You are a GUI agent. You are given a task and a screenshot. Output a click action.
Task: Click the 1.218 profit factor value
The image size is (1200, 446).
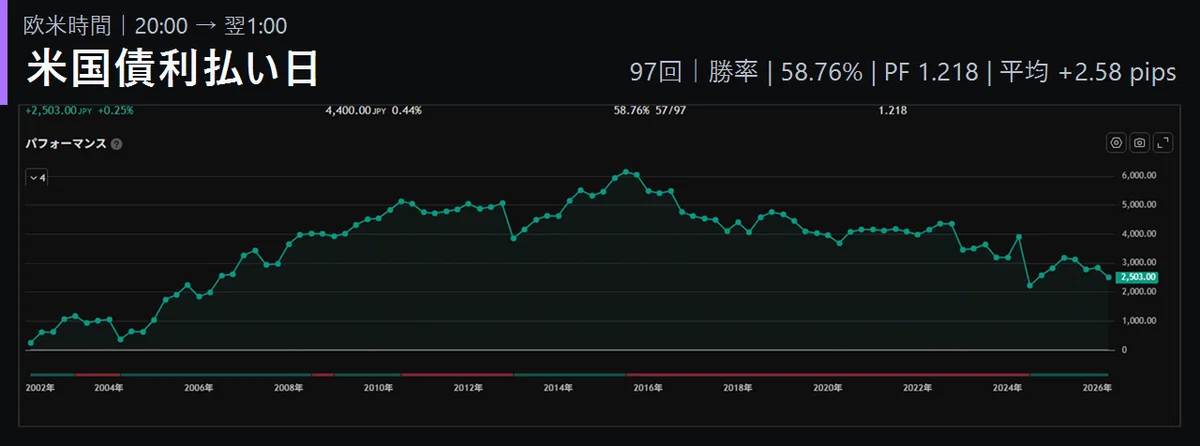coord(892,110)
